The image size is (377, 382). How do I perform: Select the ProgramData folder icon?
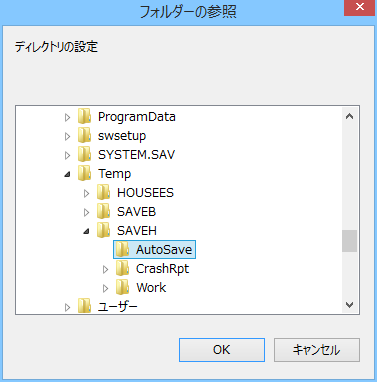coord(85,116)
